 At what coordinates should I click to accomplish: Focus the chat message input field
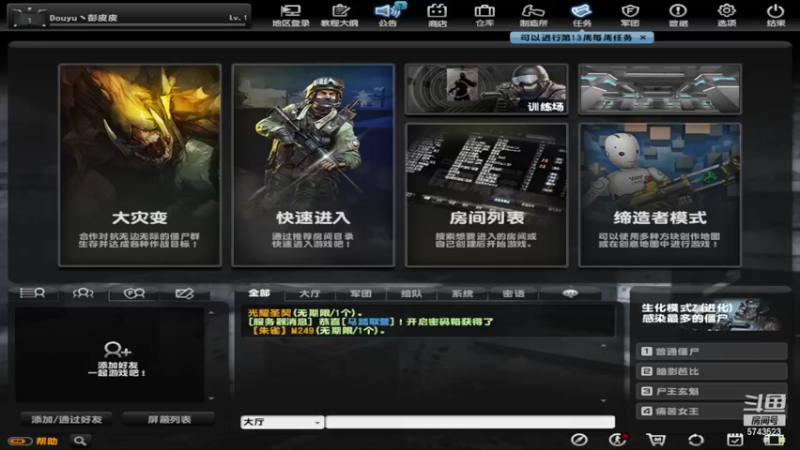click(x=470, y=422)
